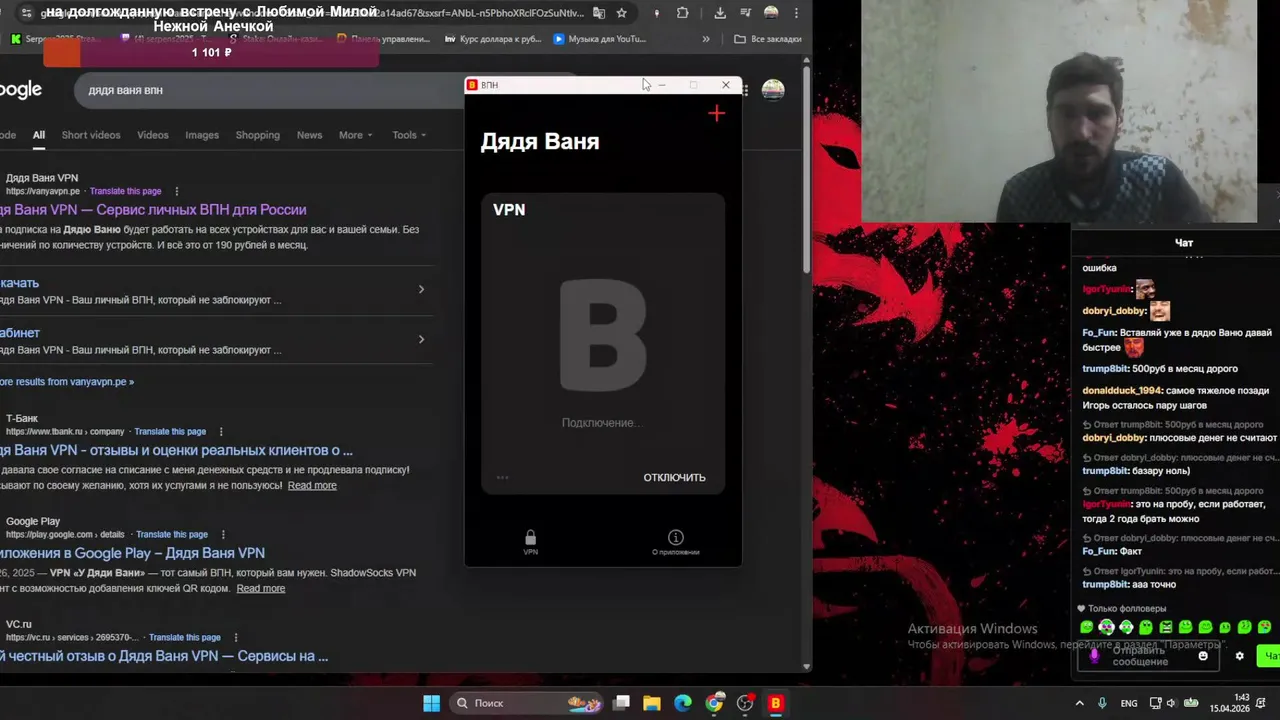Image resolution: width=1280 pixels, height=720 pixels.
Task: Open 'Дядя Ваня VPN — Сервис личных ВПН' link
Action: (x=153, y=210)
